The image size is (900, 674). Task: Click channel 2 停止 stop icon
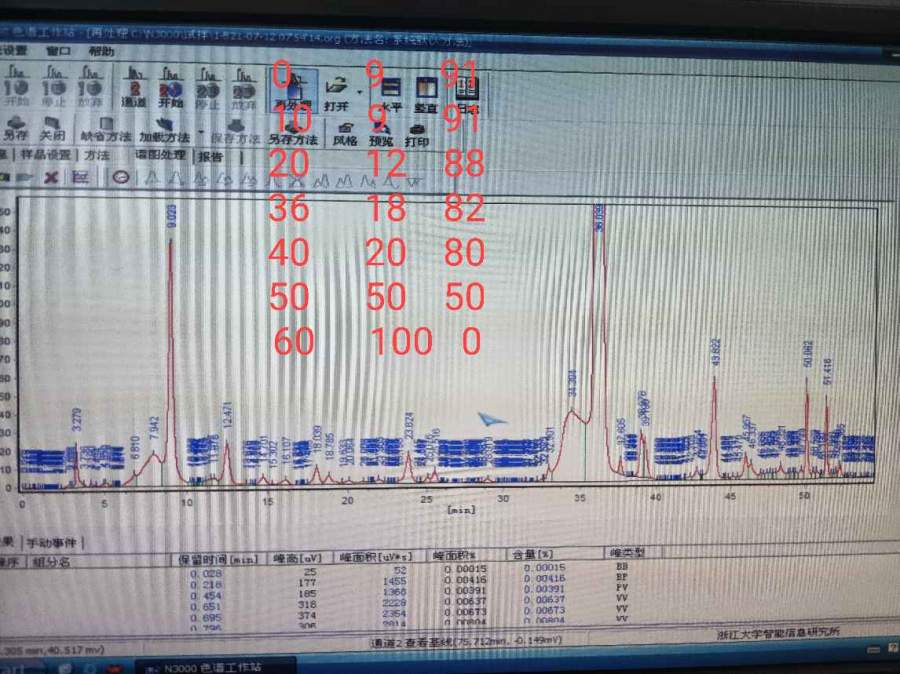[207, 88]
